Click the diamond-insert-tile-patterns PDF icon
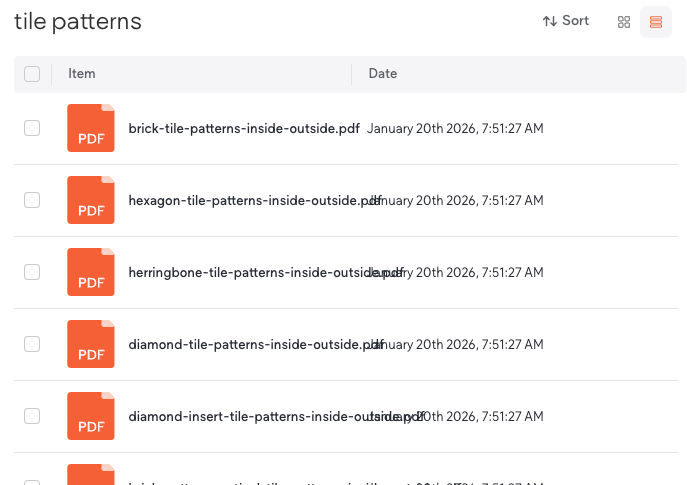This screenshot has height=485, width=687. [x=91, y=416]
